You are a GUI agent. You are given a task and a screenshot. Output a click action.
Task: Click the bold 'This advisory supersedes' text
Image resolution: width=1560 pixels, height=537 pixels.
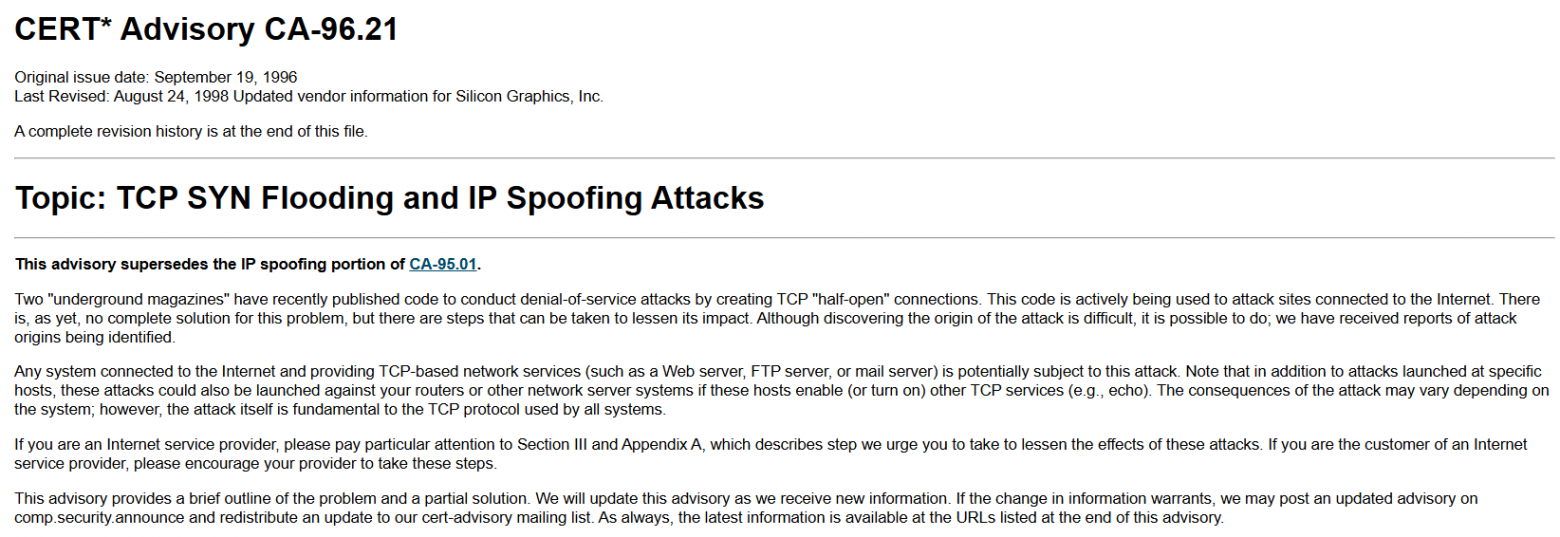211,264
